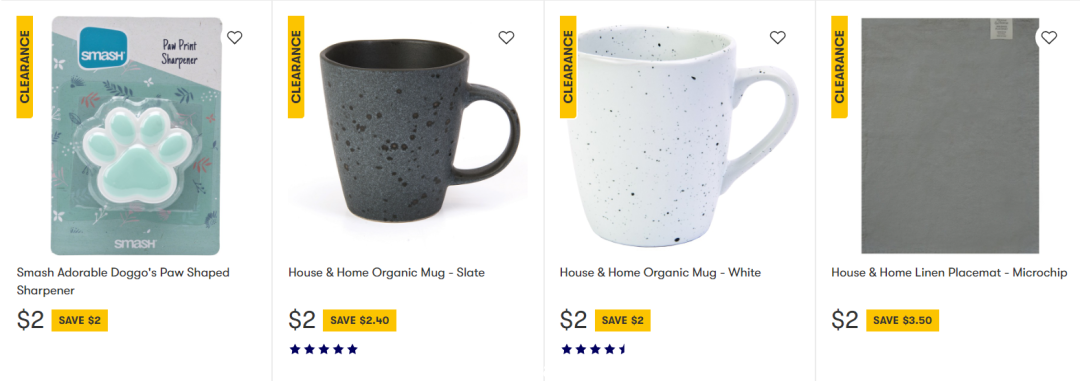Image resolution: width=1080 pixels, height=381 pixels.
Task: Check the five-star rating on Slate mug
Action: click(x=323, y=349)
